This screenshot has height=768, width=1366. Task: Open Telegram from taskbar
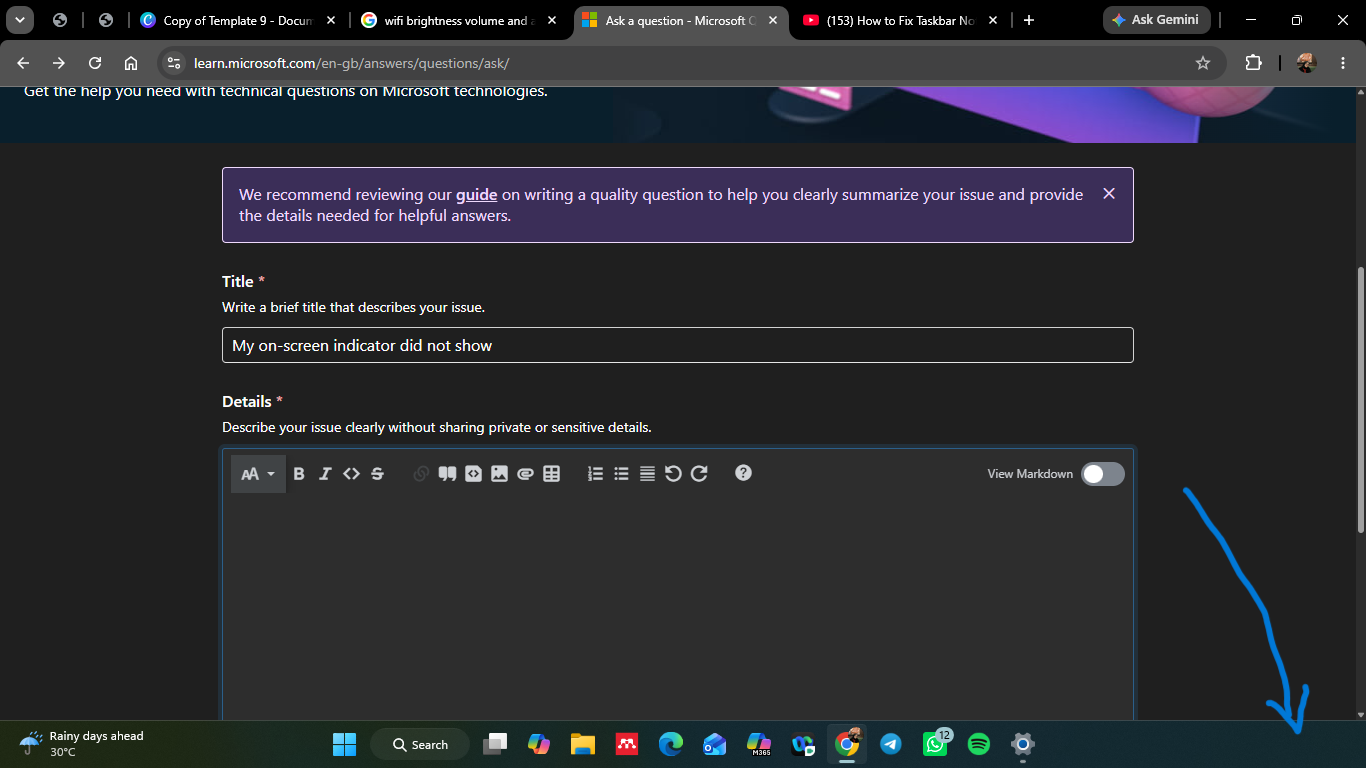891,744
